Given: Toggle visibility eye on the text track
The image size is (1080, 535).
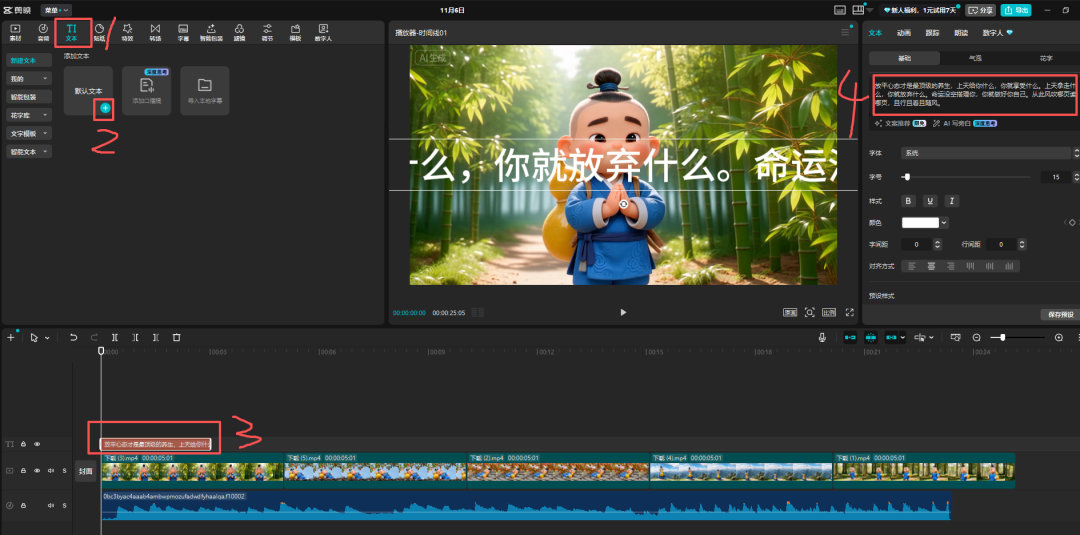Looking at the screenshot, I should pos(37,444).
